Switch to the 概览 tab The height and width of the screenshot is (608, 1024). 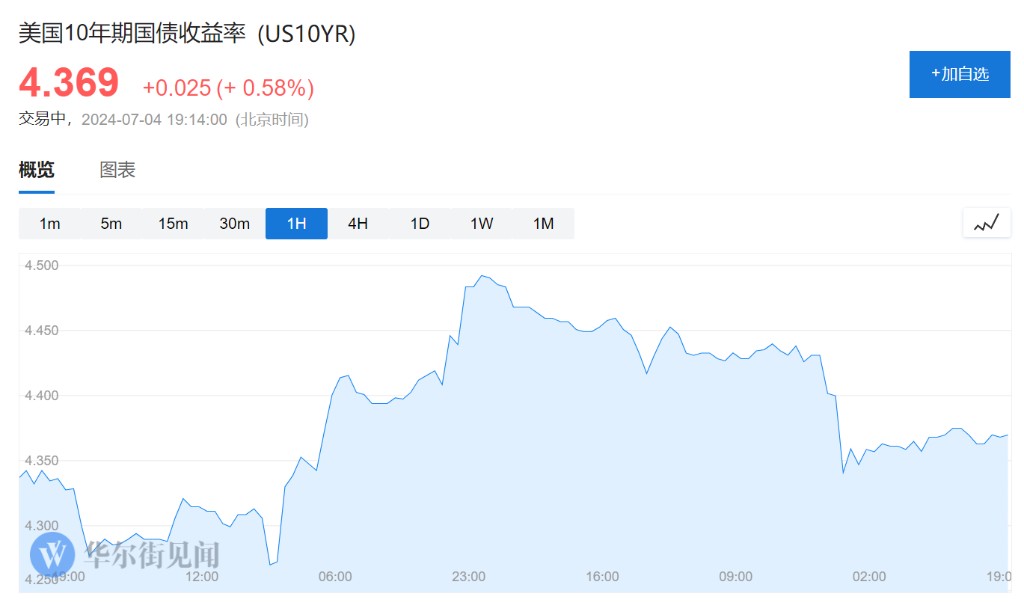coord(37,170)
